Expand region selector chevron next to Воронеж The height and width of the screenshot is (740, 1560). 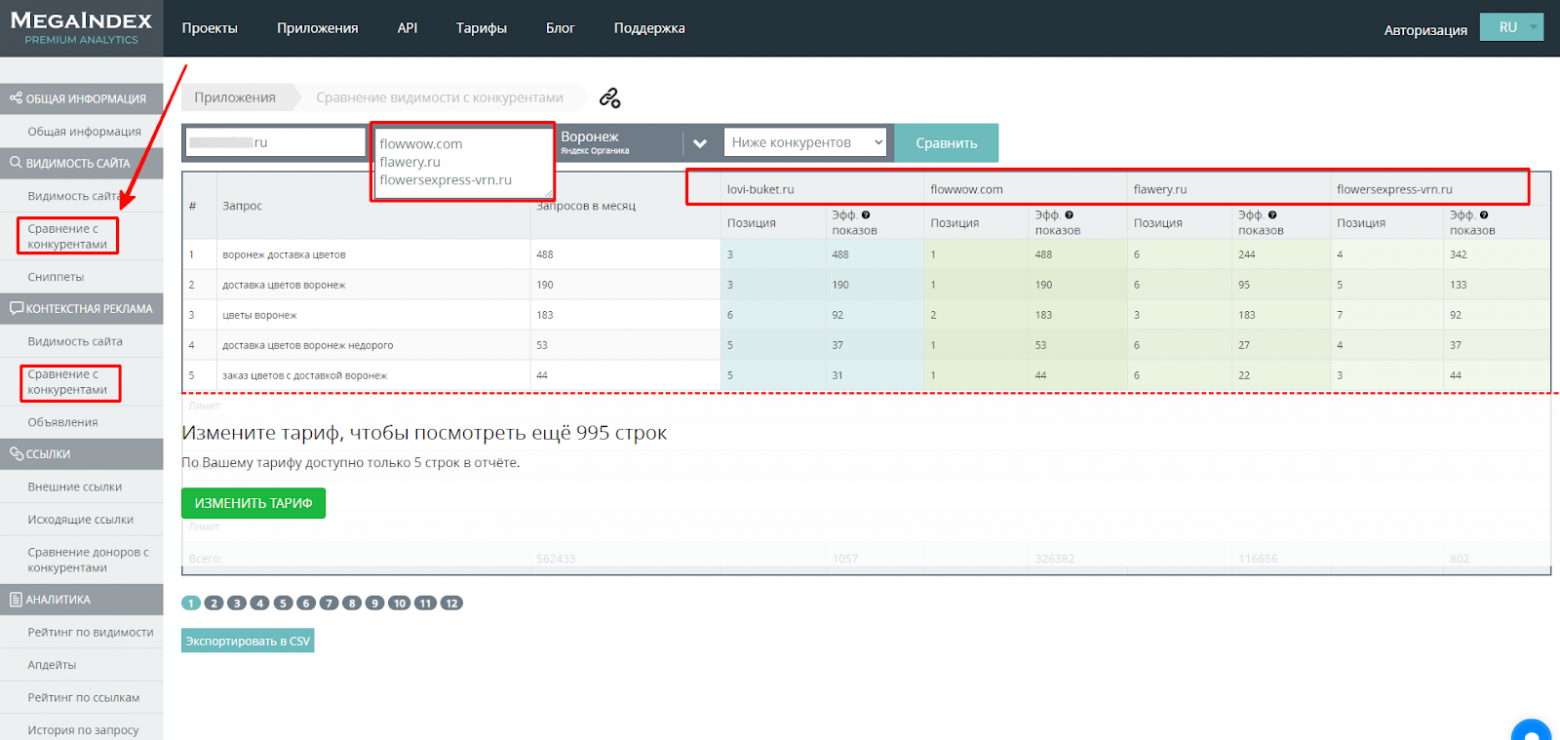[x=700, y=143]
